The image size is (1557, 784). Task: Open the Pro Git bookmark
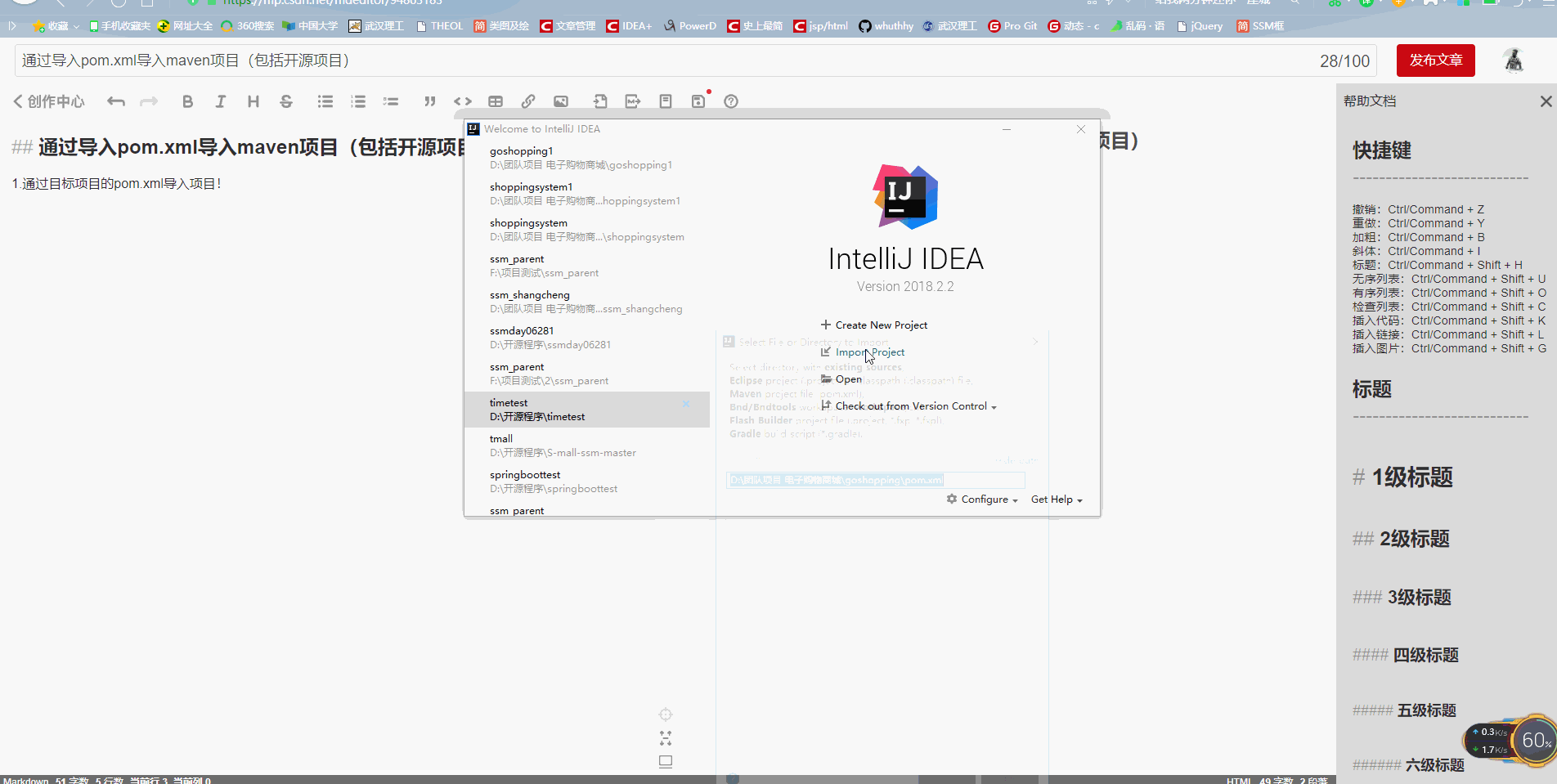pos(1012,26)
